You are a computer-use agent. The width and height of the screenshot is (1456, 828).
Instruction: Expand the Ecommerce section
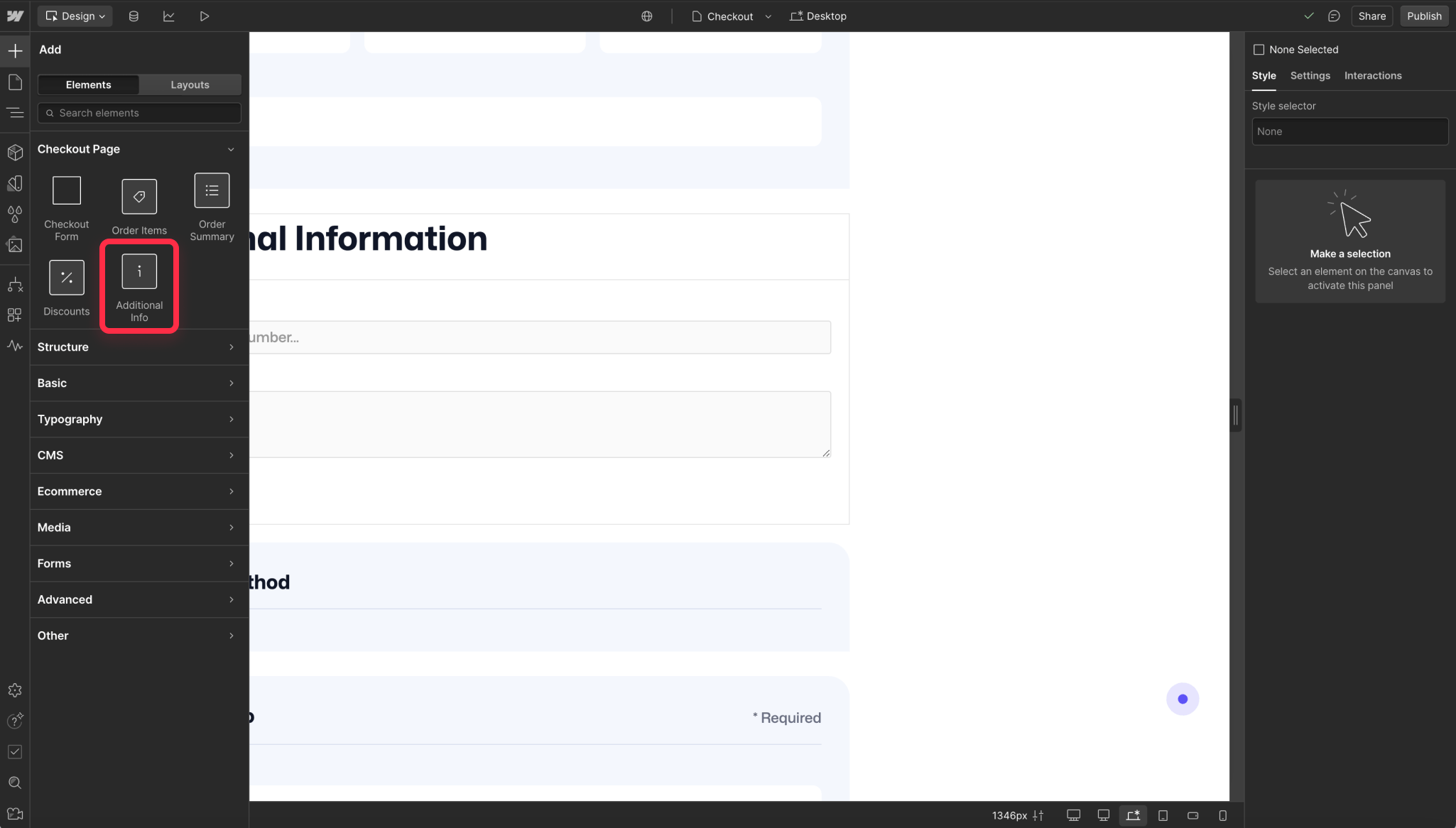pyautogui.click(x=139, y=491)
